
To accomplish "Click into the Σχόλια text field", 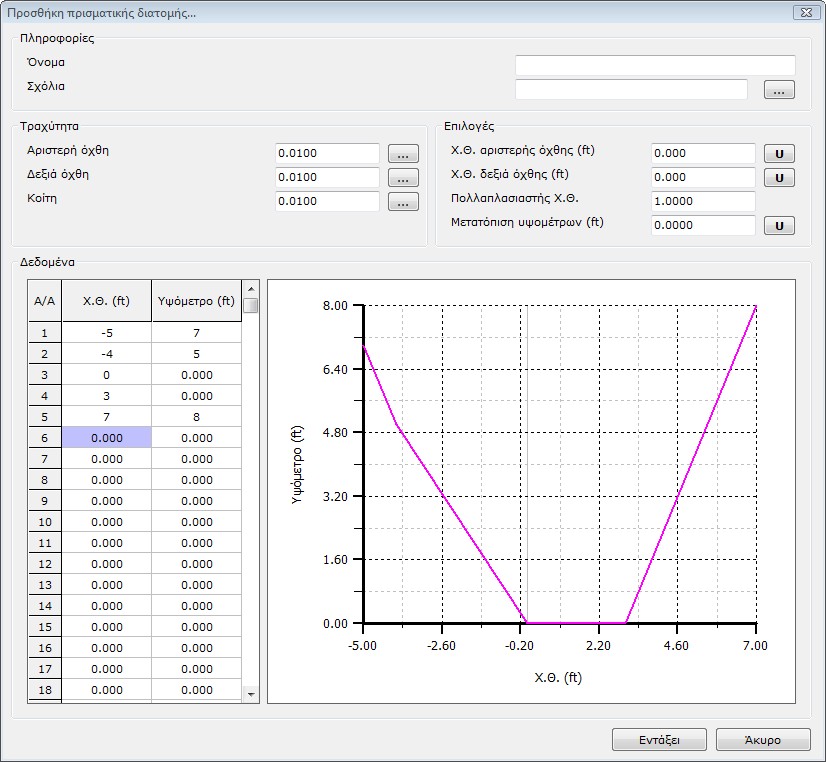I will (630, 90).
